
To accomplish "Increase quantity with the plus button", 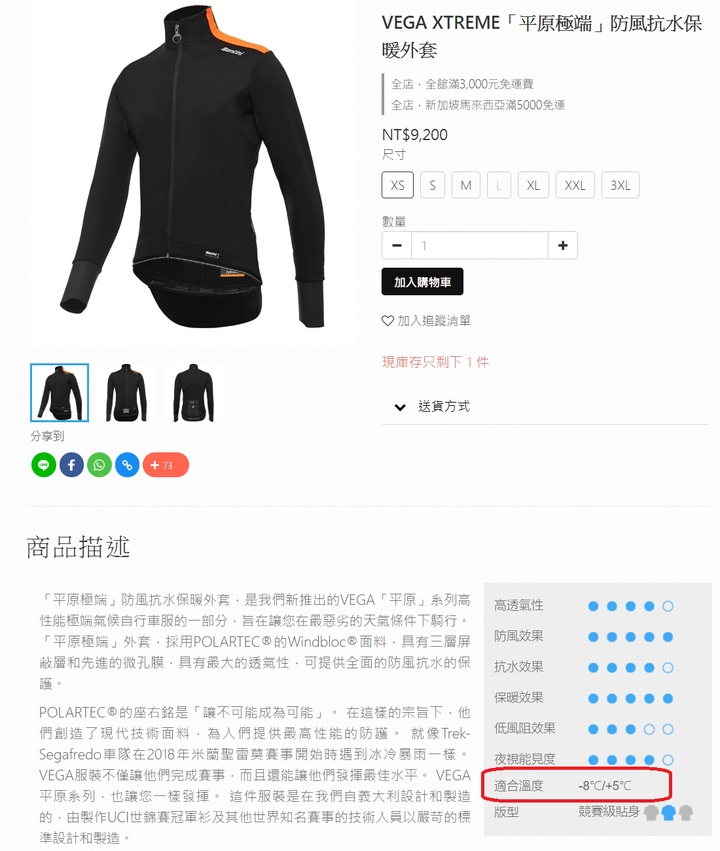I will click(x=563, y=245).
